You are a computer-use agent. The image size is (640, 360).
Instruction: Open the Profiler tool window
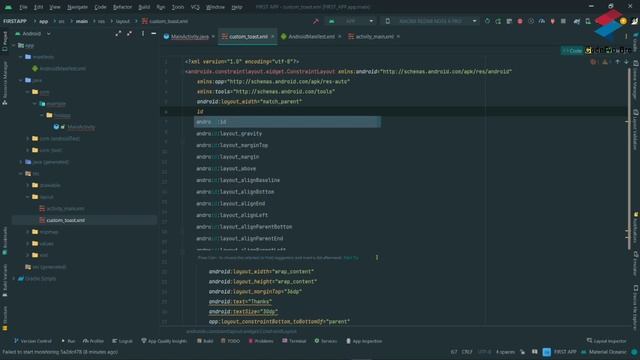pos(93,341)
